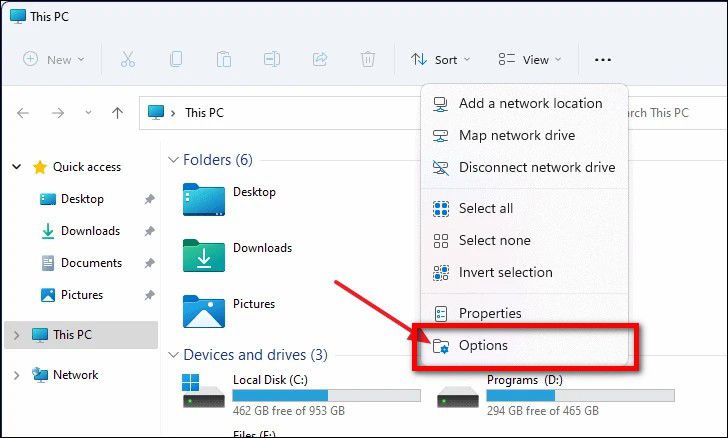Select Pictures in Quick access sidebar
This screenshot has height=438, width=728.
pyautogui.click(x=82, y=295)
